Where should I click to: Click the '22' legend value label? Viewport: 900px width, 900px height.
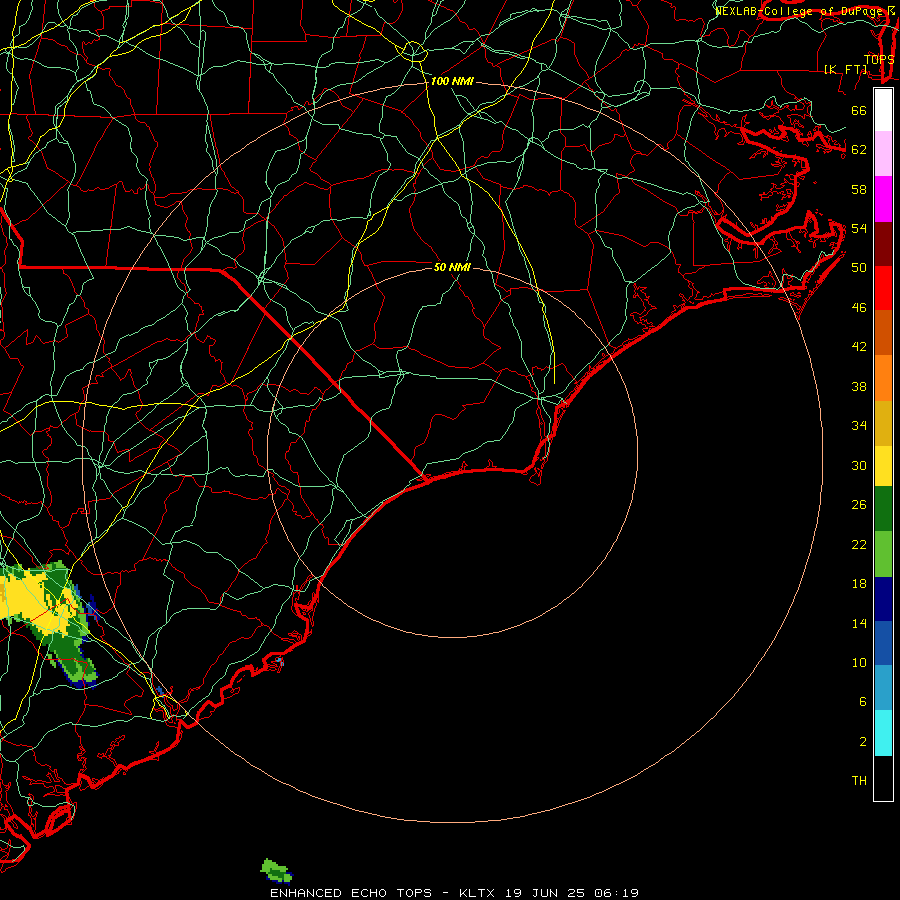859,545
